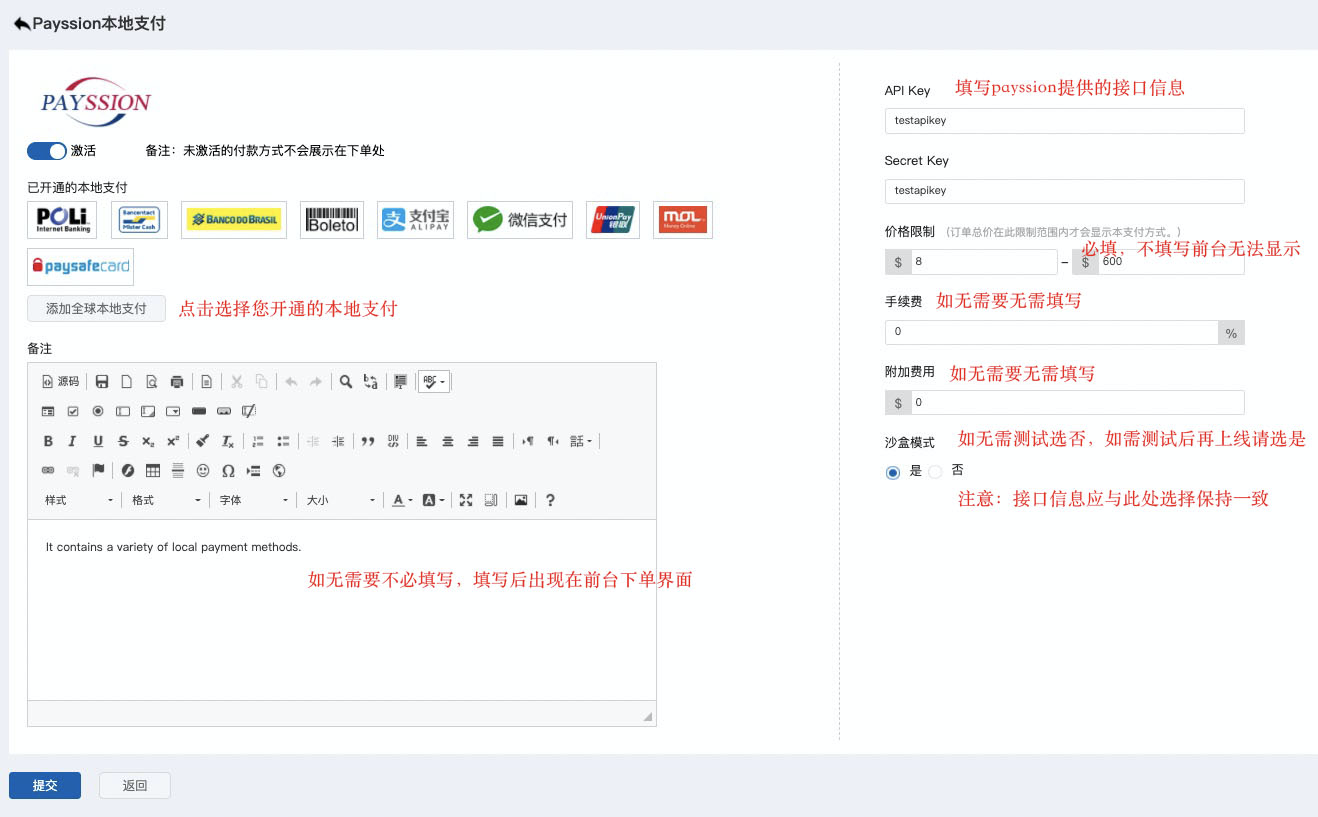Click the Select All icon

pyautogui.click(x=400, y=381)
